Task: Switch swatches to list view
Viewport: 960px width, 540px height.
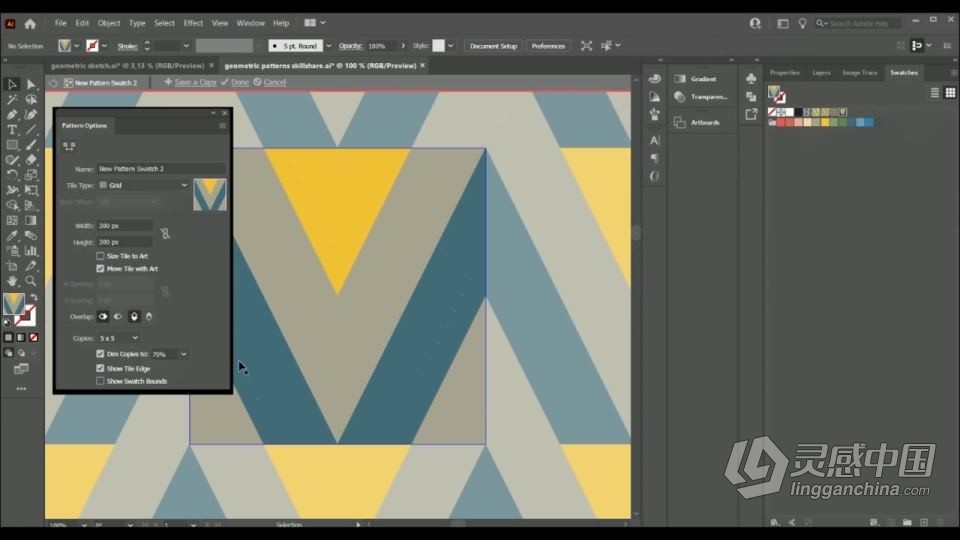Action: pyautogui.click(x=935, y=92)
